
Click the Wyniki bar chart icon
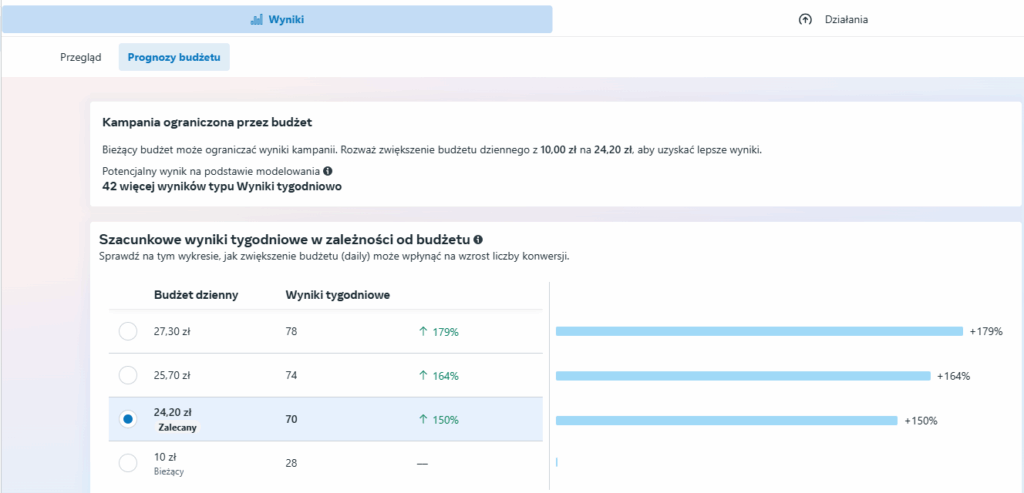[x=257, y=19]
